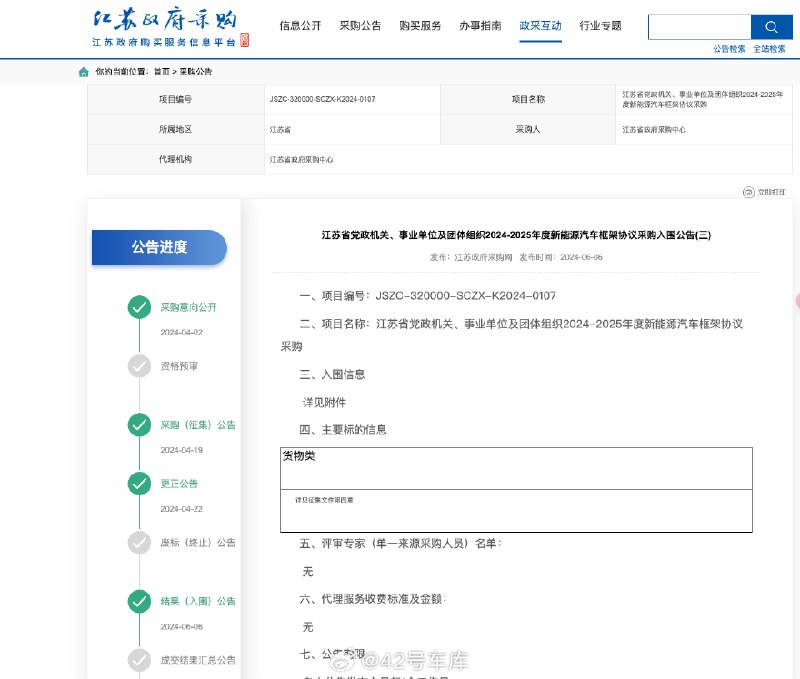Click the search magnifier button
Screen dimensions: 800x679
pos(771,27)
